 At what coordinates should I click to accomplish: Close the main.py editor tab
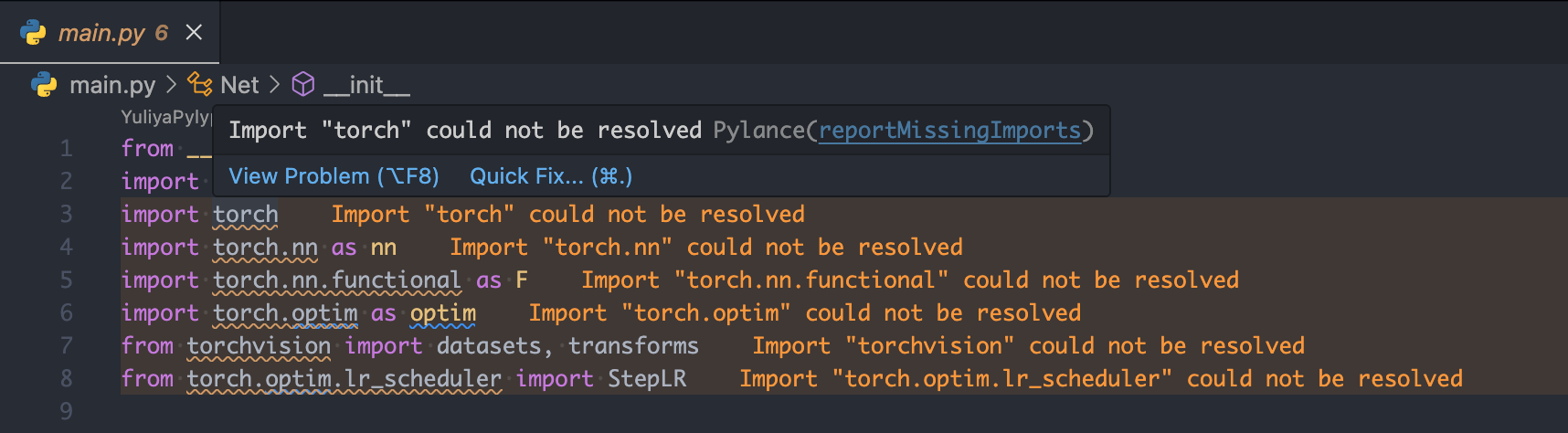[x=194, y=33]
